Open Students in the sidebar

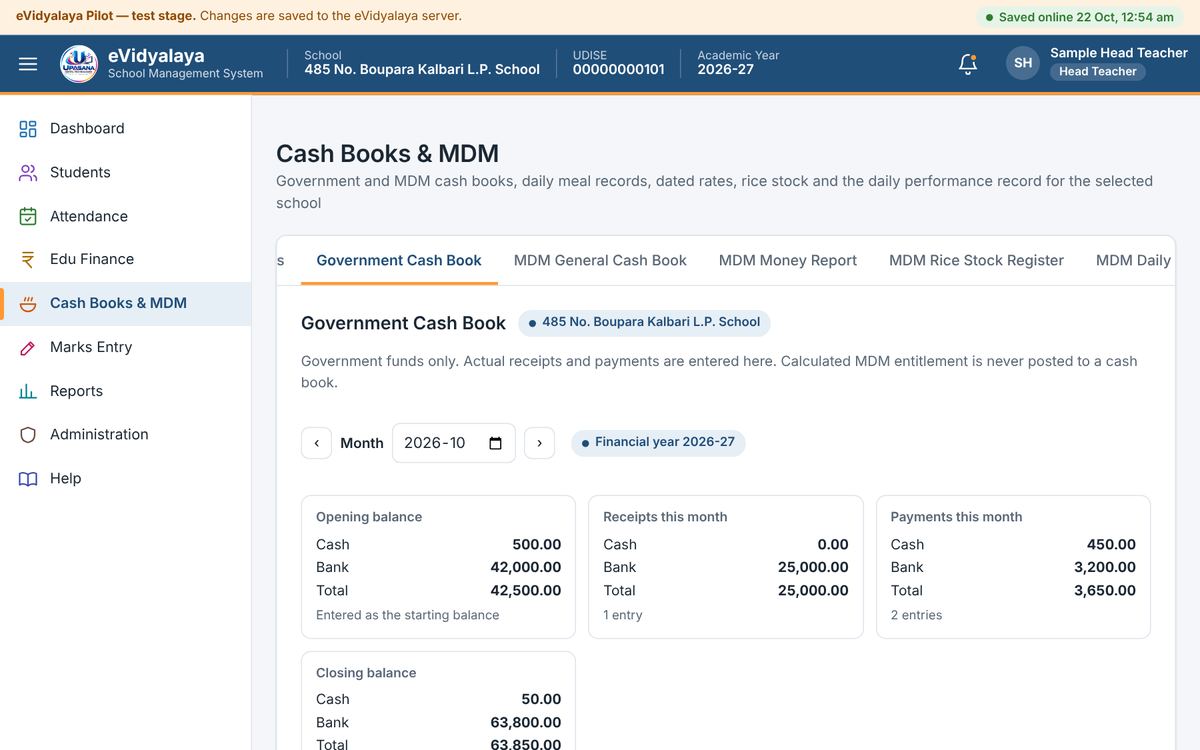(x=125, y=173)
